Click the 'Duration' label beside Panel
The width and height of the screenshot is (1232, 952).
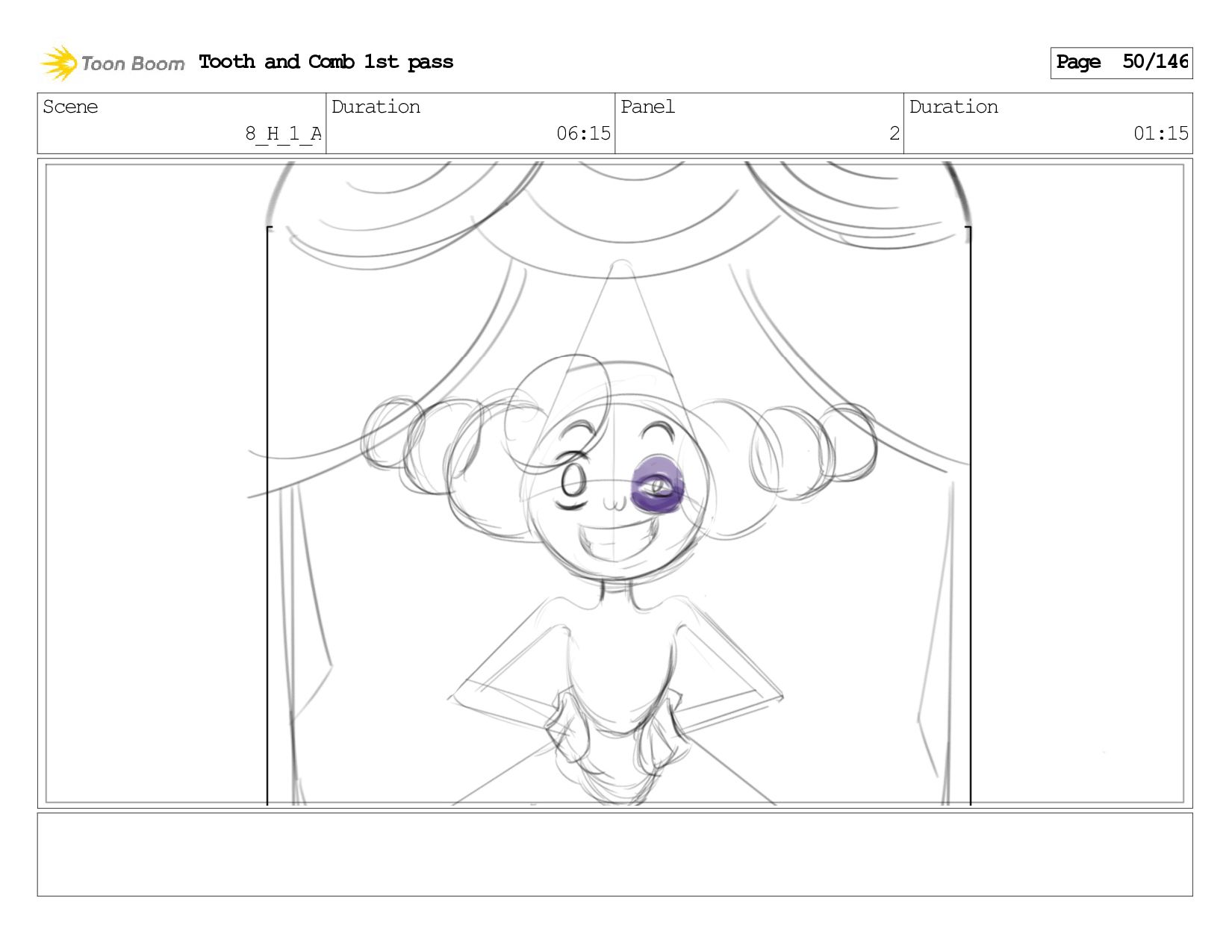coord(953,107)
